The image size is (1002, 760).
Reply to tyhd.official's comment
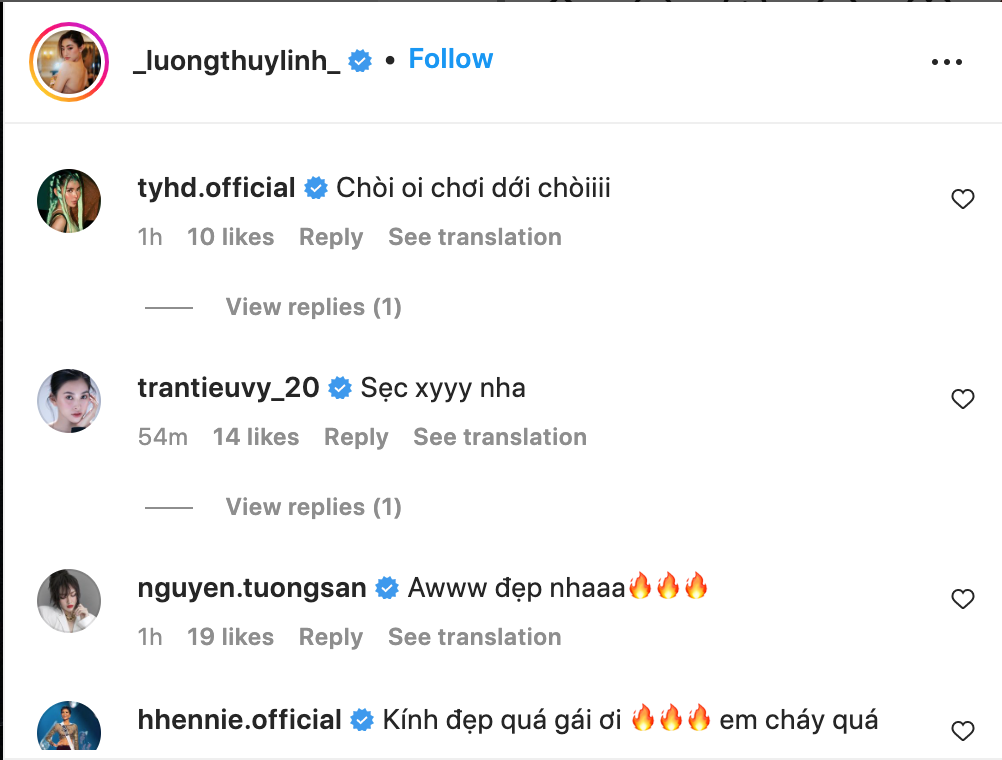330,237
